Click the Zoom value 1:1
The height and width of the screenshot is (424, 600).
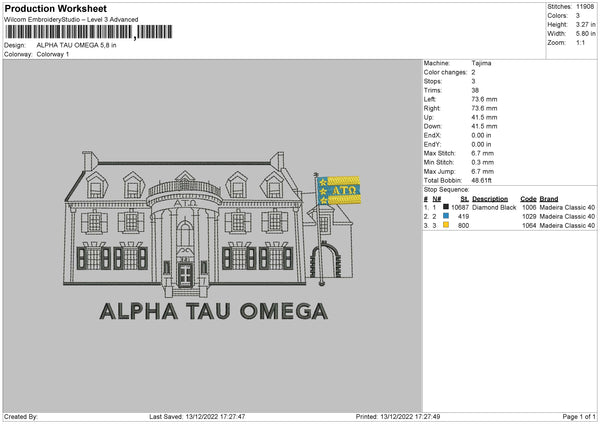point(580,42)
